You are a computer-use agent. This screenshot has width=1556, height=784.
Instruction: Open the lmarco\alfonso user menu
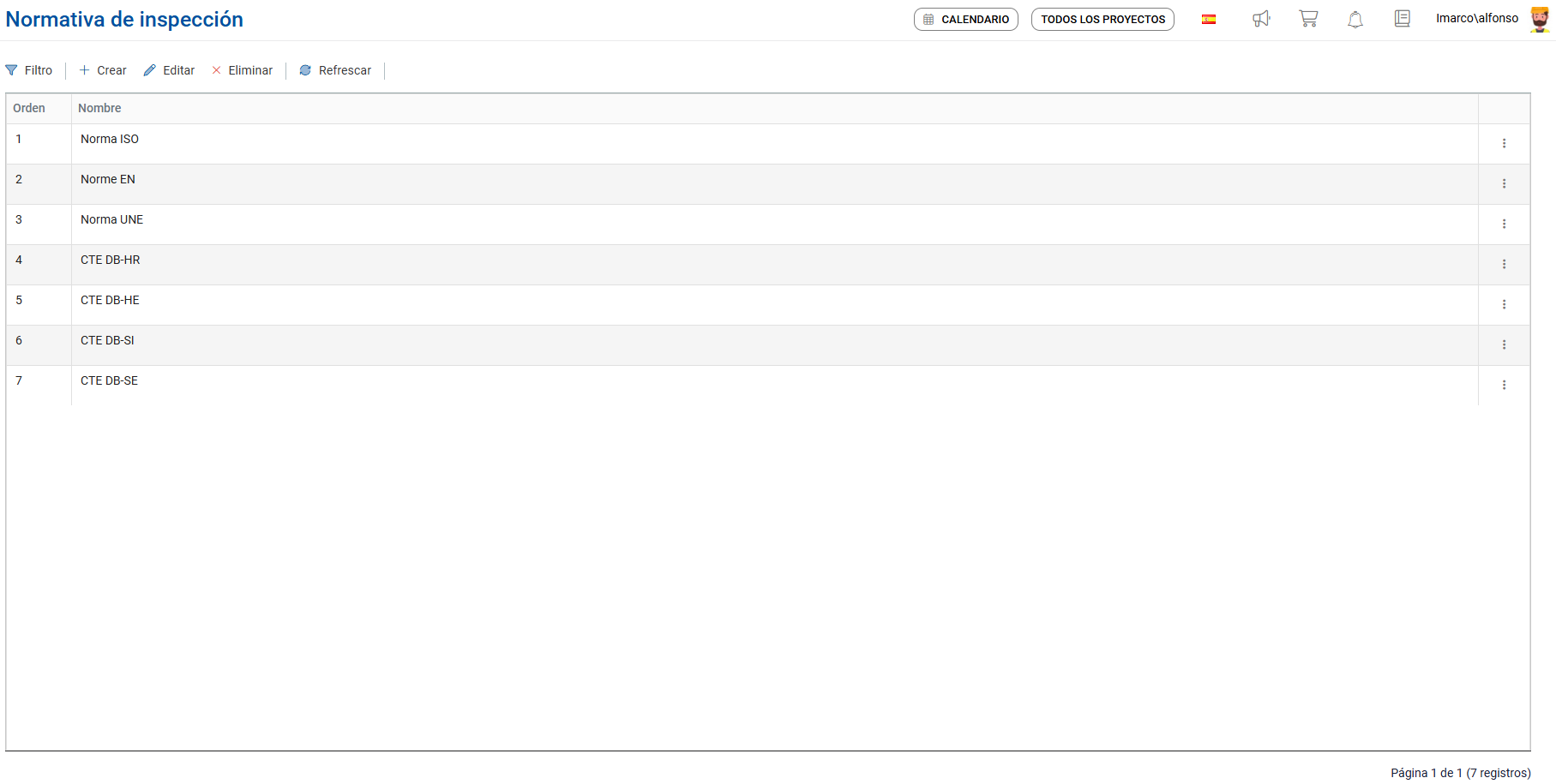[1477, 18]
